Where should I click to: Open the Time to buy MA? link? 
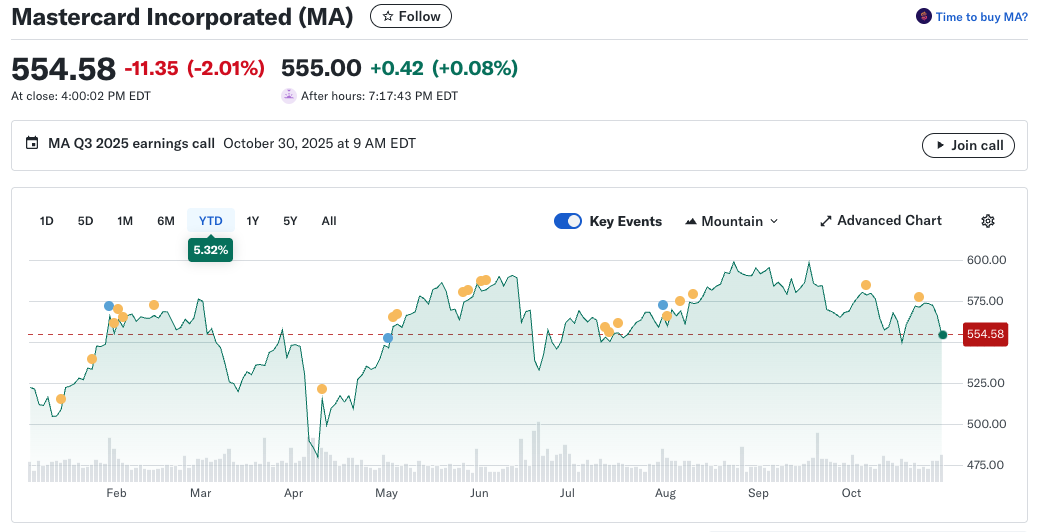click(981, 17)
